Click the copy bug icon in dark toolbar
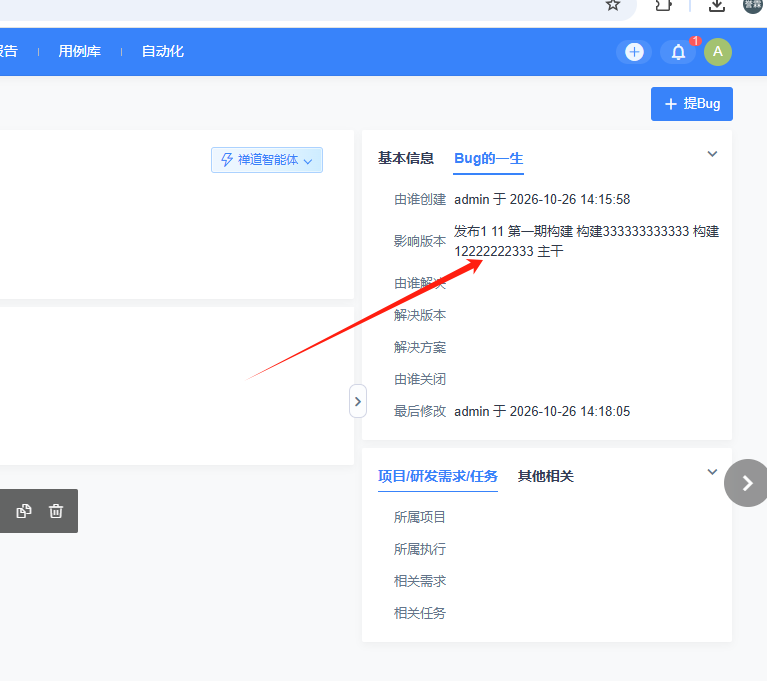 (x=23, y=511)
